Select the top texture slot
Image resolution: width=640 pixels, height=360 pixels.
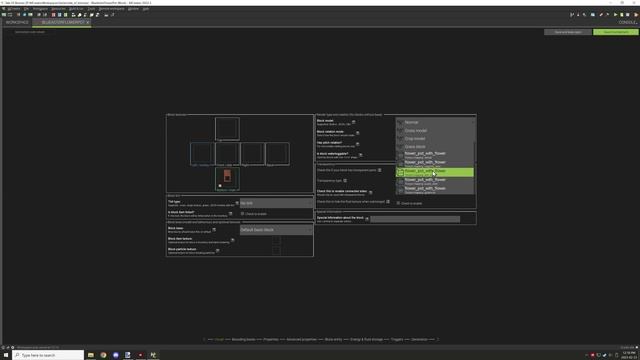coord(227,129)
